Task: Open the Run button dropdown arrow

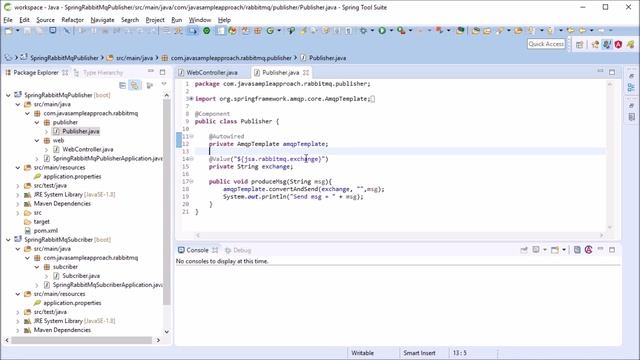Action: (391, 31)
